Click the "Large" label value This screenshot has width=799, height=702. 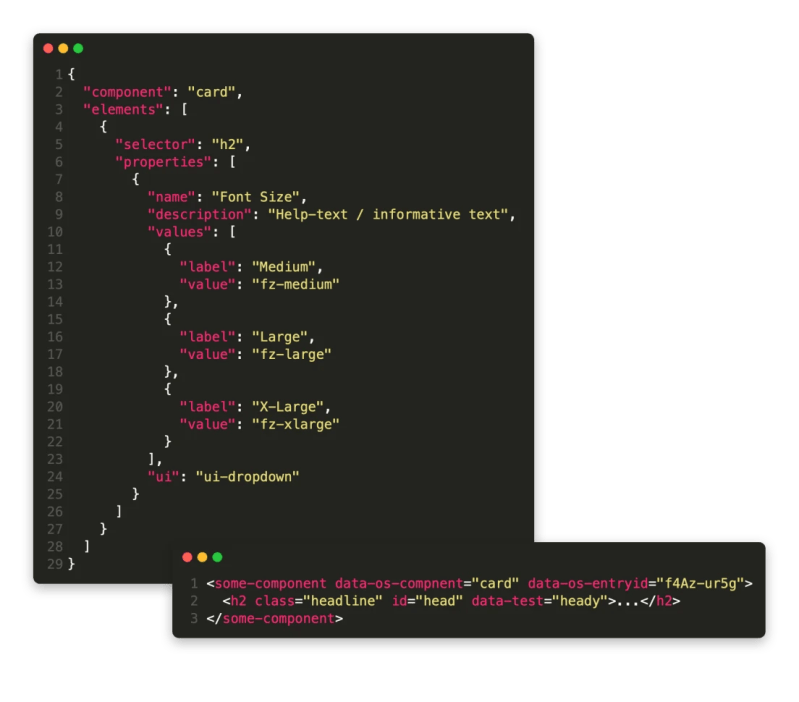[x=280, y=337]
